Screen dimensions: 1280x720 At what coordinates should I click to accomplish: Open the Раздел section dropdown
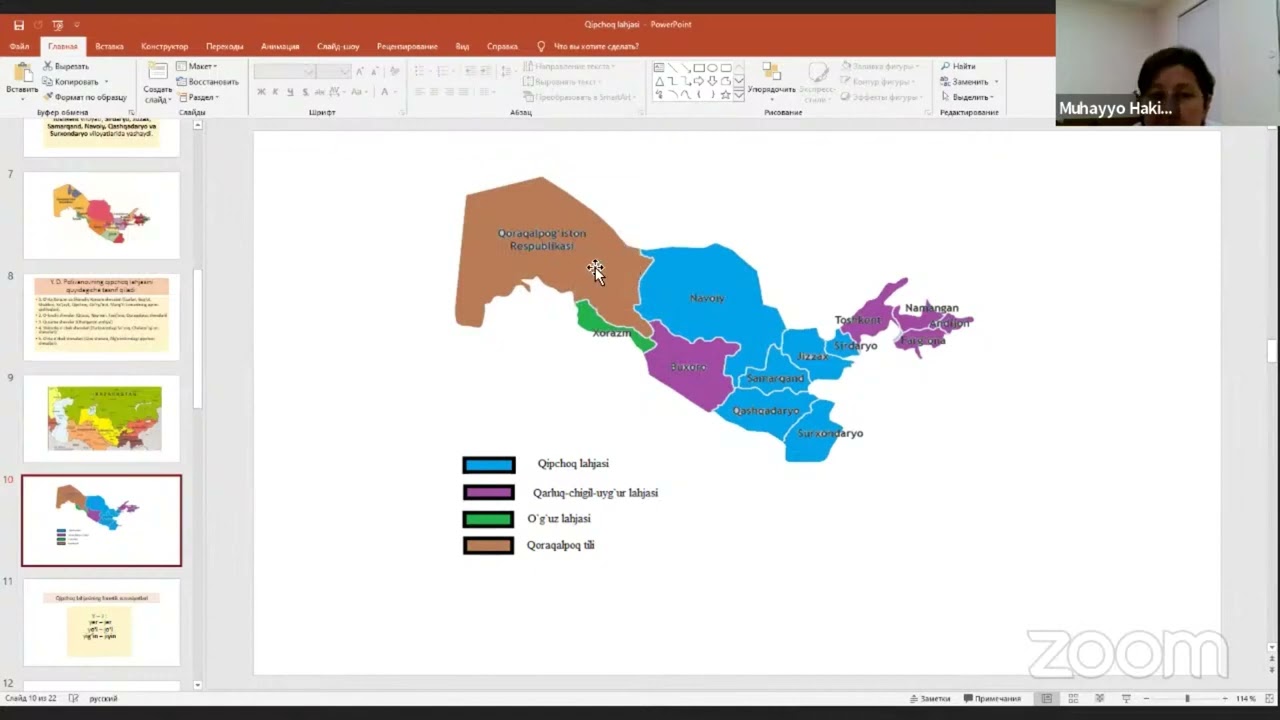(197, 97)
